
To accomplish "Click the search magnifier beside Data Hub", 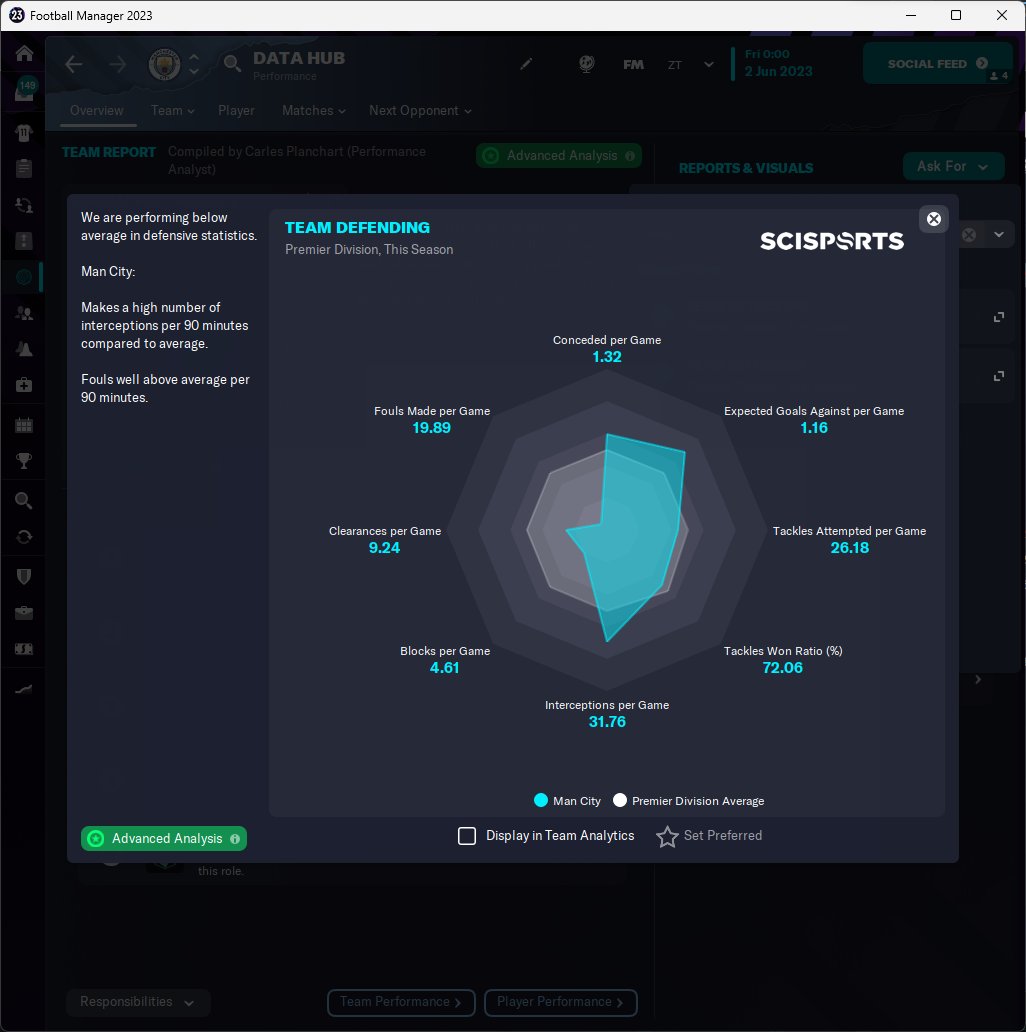I will 232,64.
